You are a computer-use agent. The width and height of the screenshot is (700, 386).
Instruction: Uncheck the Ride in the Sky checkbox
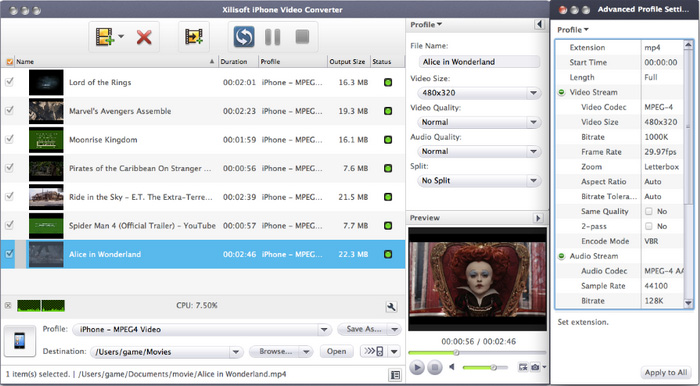point(9,196)
